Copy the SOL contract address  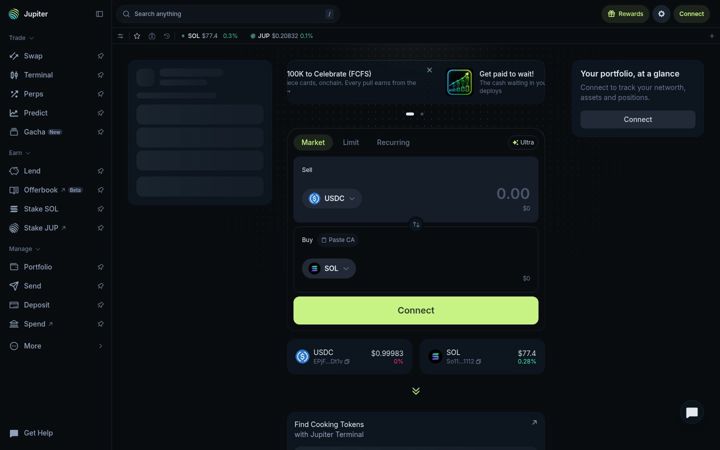(478, 362)
